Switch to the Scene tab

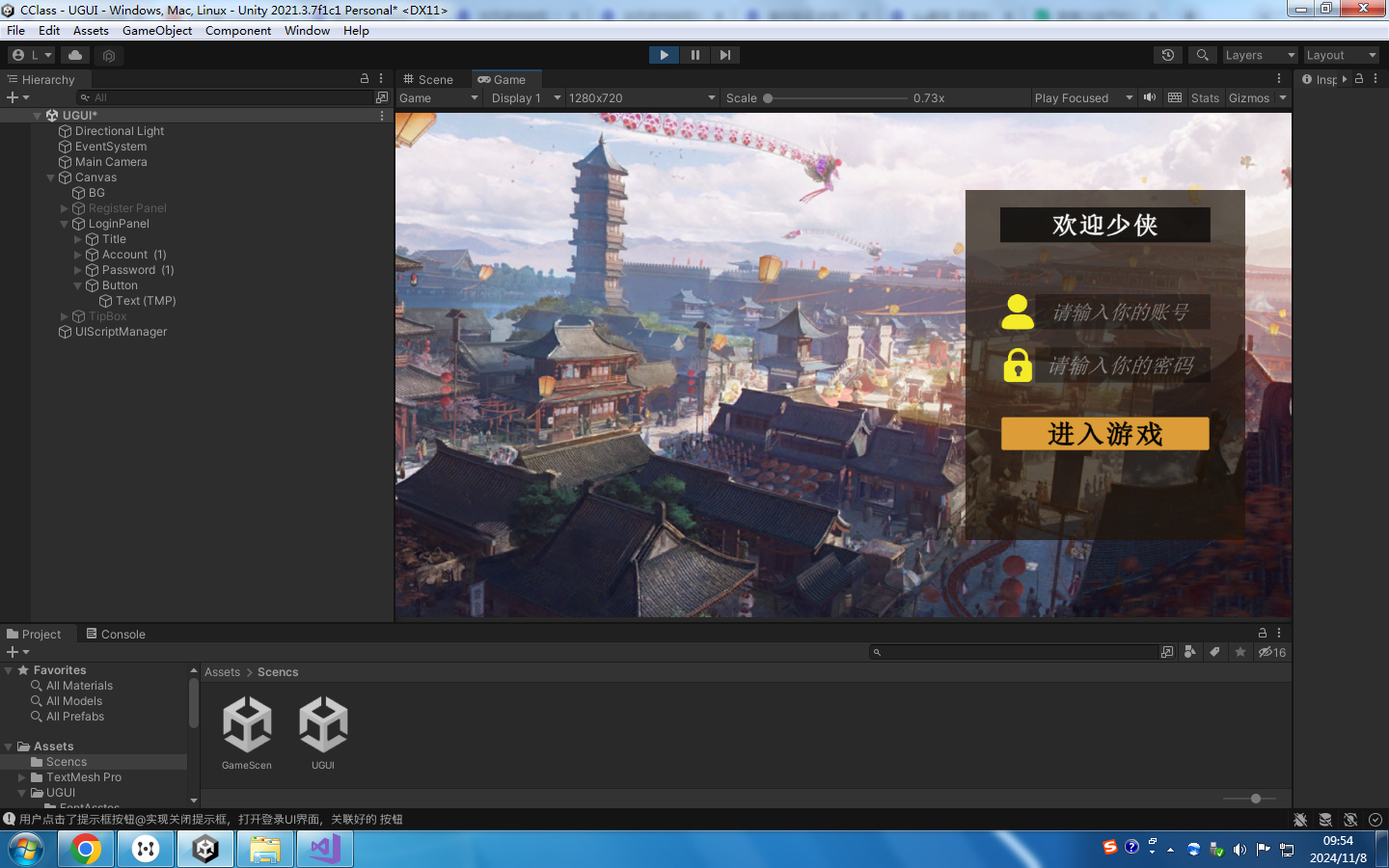click(x=428, y=79)
